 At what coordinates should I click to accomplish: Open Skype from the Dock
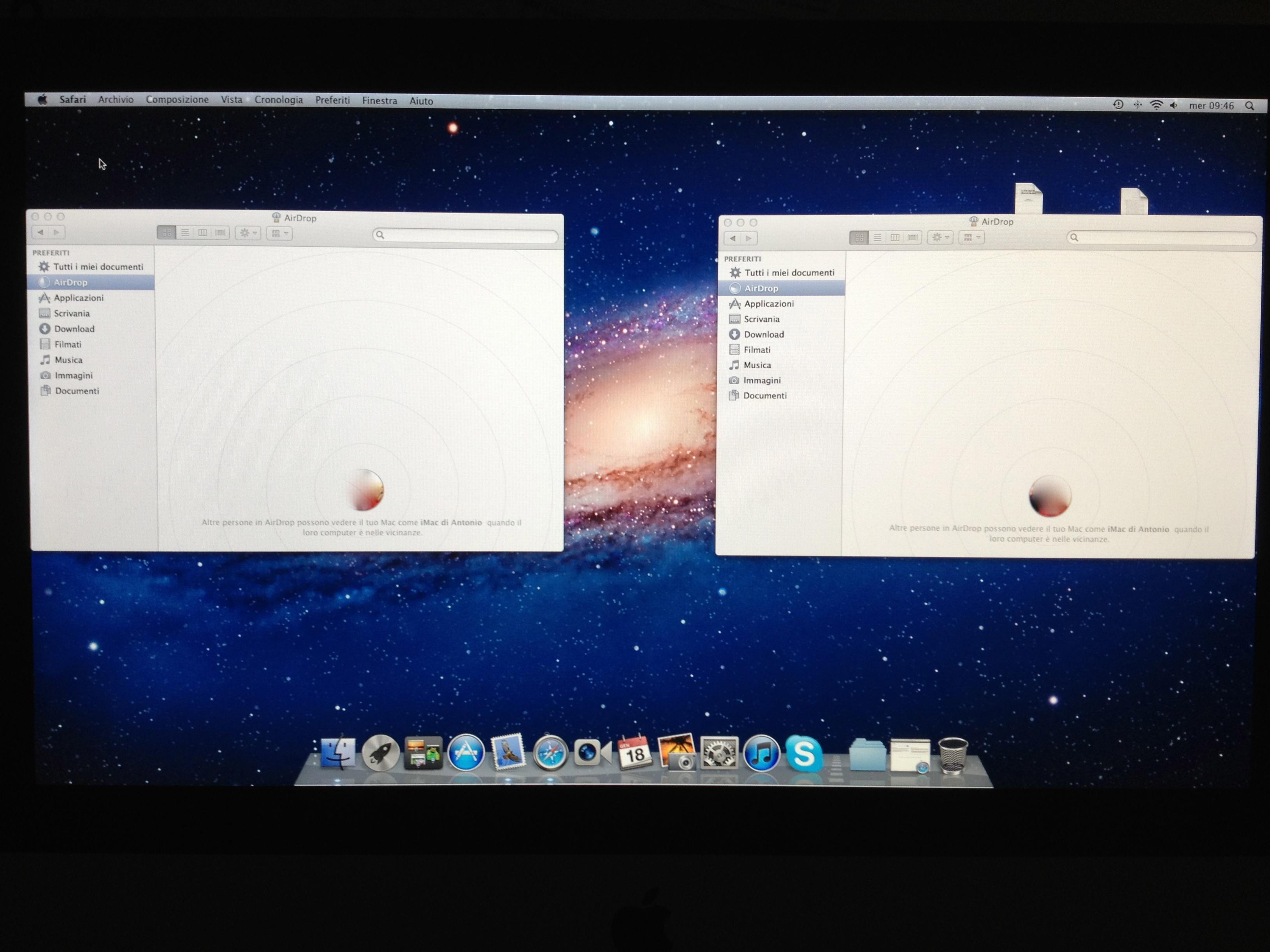pos(803,754)
